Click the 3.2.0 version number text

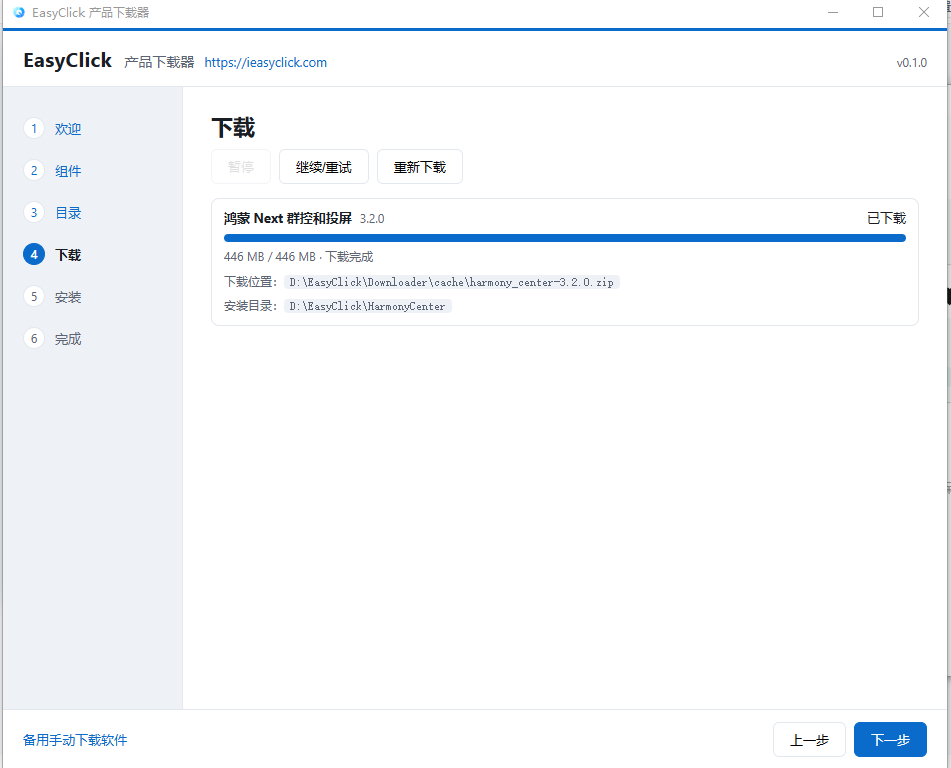[x=372, y=219]
